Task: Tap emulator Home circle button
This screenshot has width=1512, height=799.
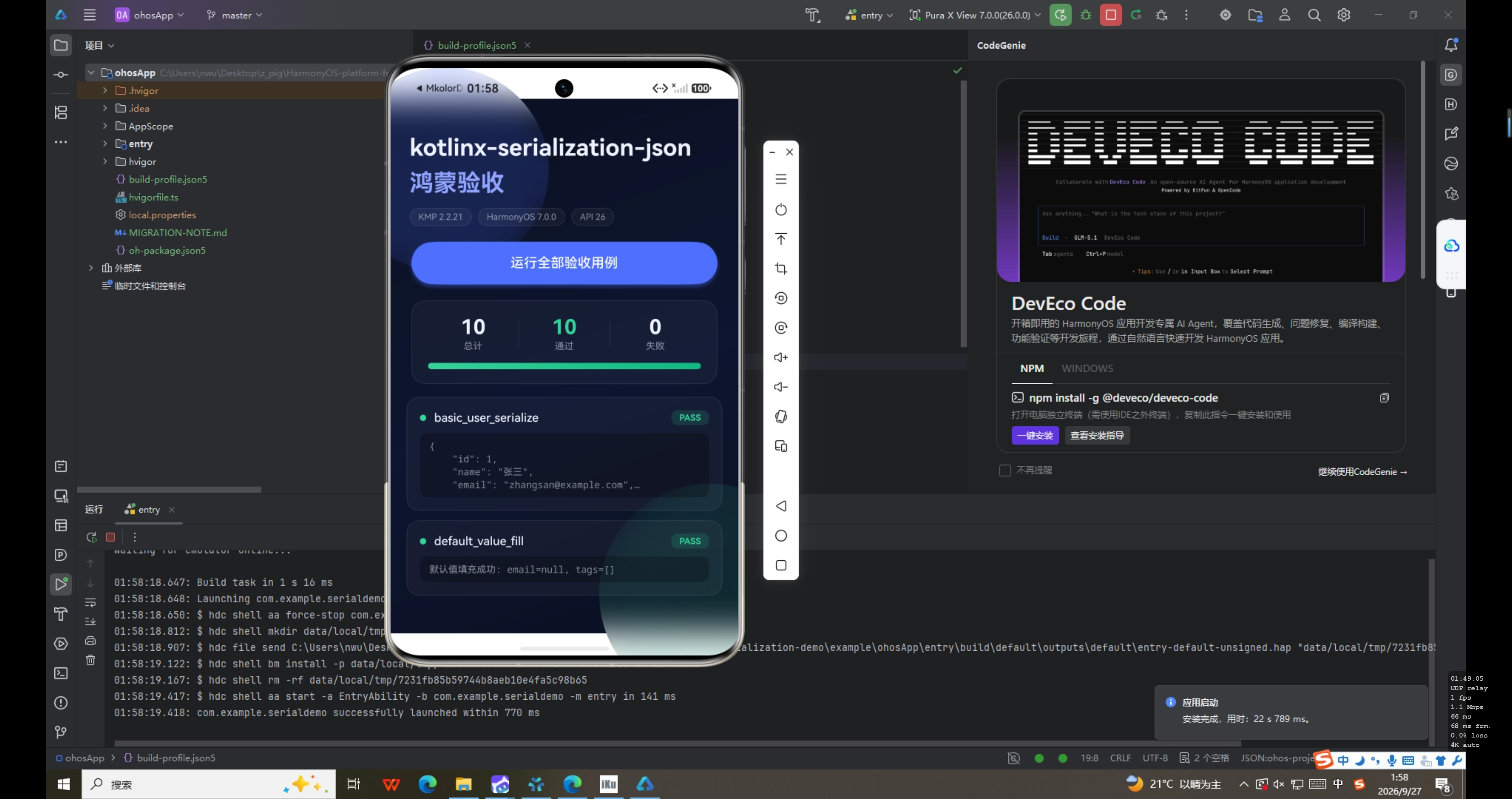Action: [781, 536]
